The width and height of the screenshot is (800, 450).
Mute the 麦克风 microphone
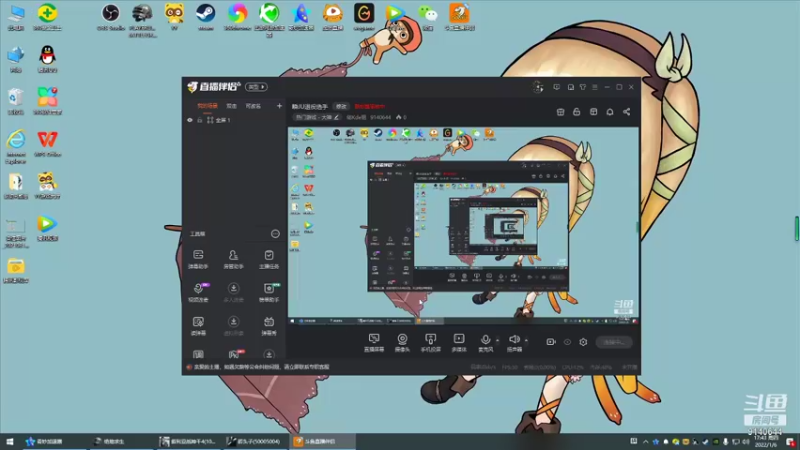[485, 342]
